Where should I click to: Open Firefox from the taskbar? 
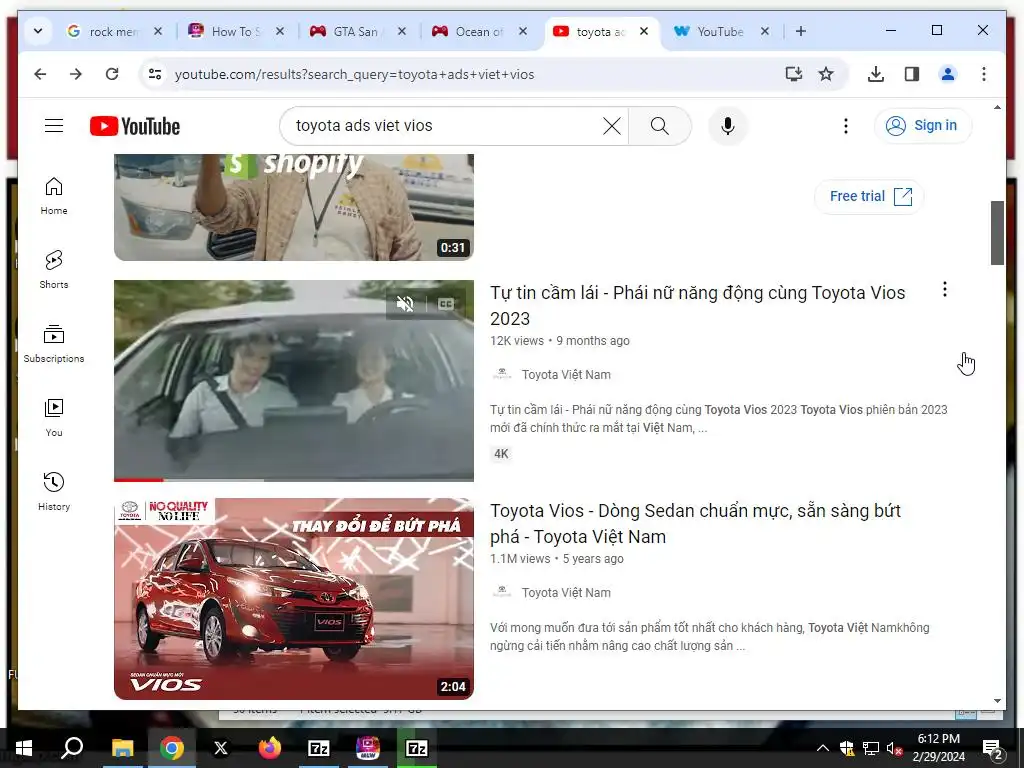coord(270,748)
